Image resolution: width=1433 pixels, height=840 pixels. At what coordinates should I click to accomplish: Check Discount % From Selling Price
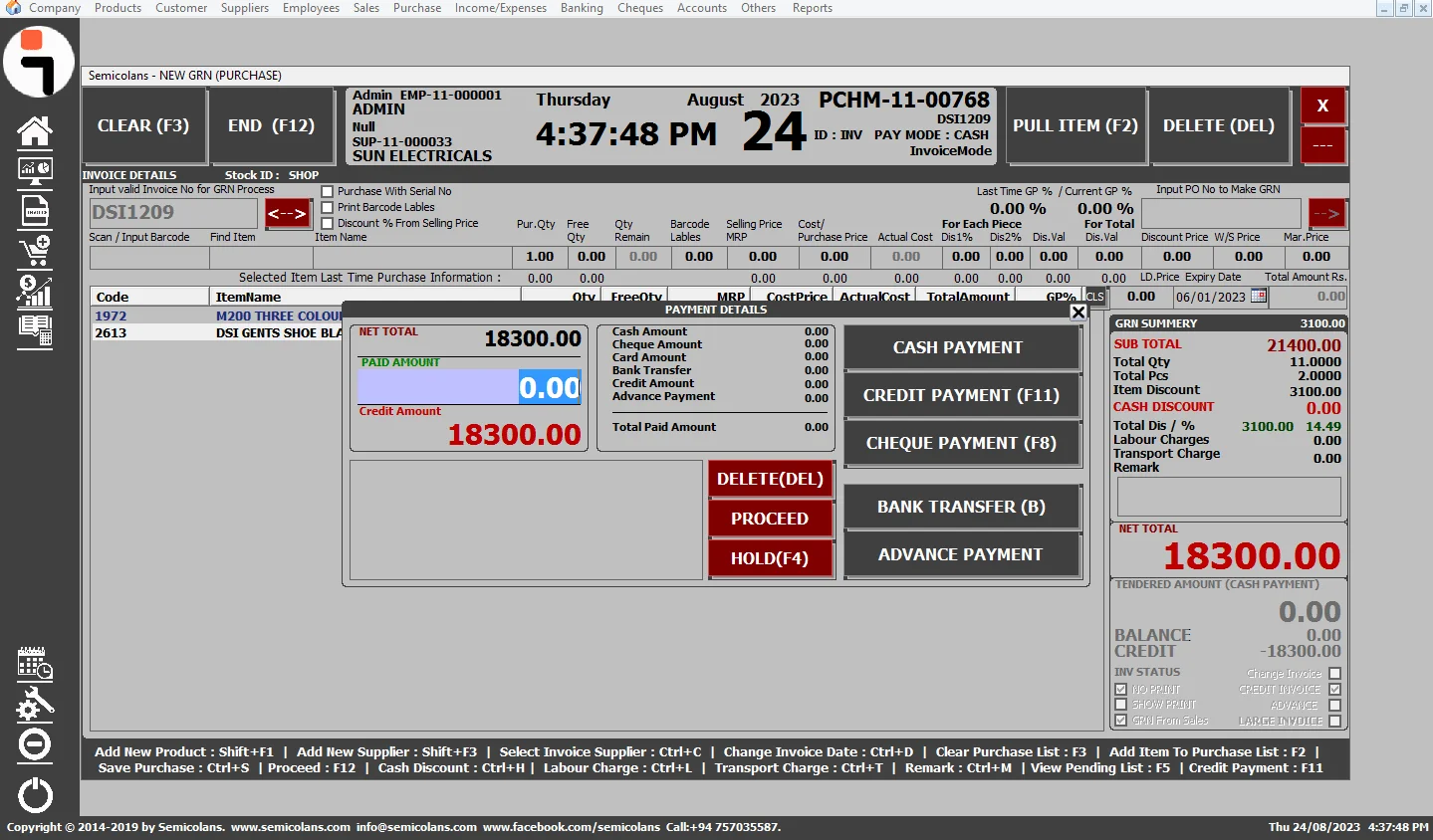coord(327,223)
